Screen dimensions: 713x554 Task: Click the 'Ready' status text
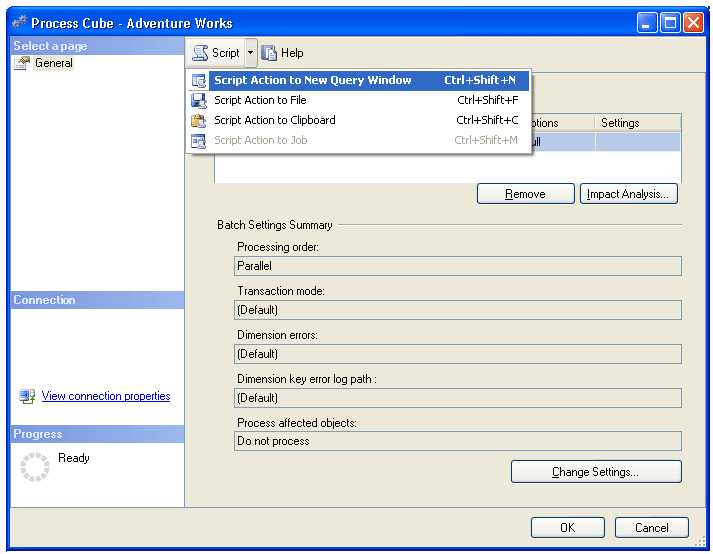[74, 458]
